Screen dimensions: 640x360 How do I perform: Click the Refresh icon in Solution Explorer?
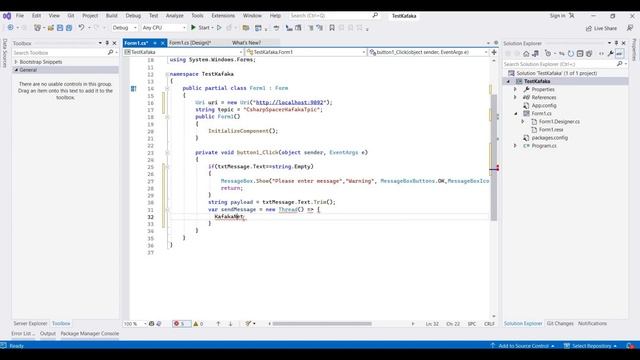[x=571, y=53]
